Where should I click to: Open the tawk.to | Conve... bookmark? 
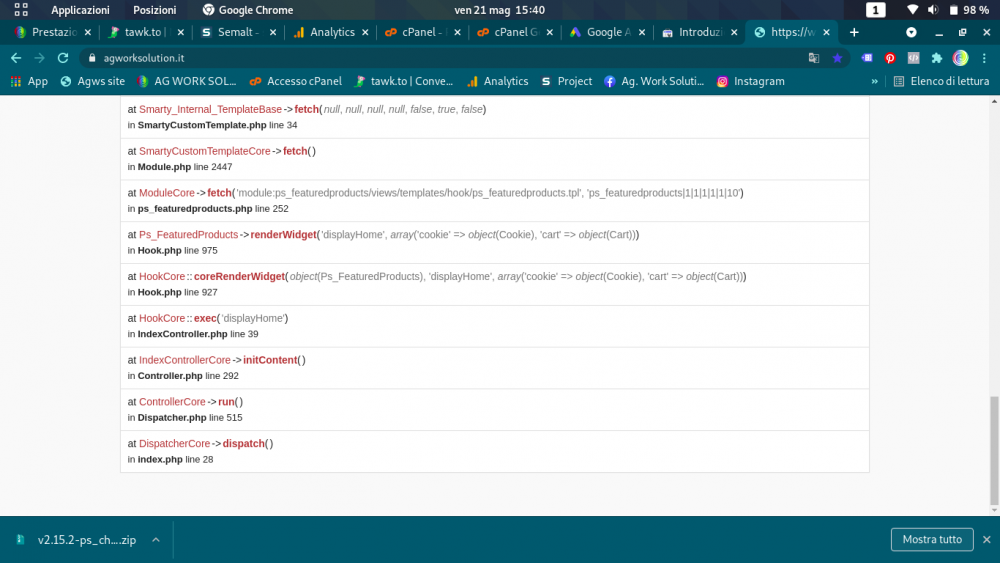pos(404,82)
